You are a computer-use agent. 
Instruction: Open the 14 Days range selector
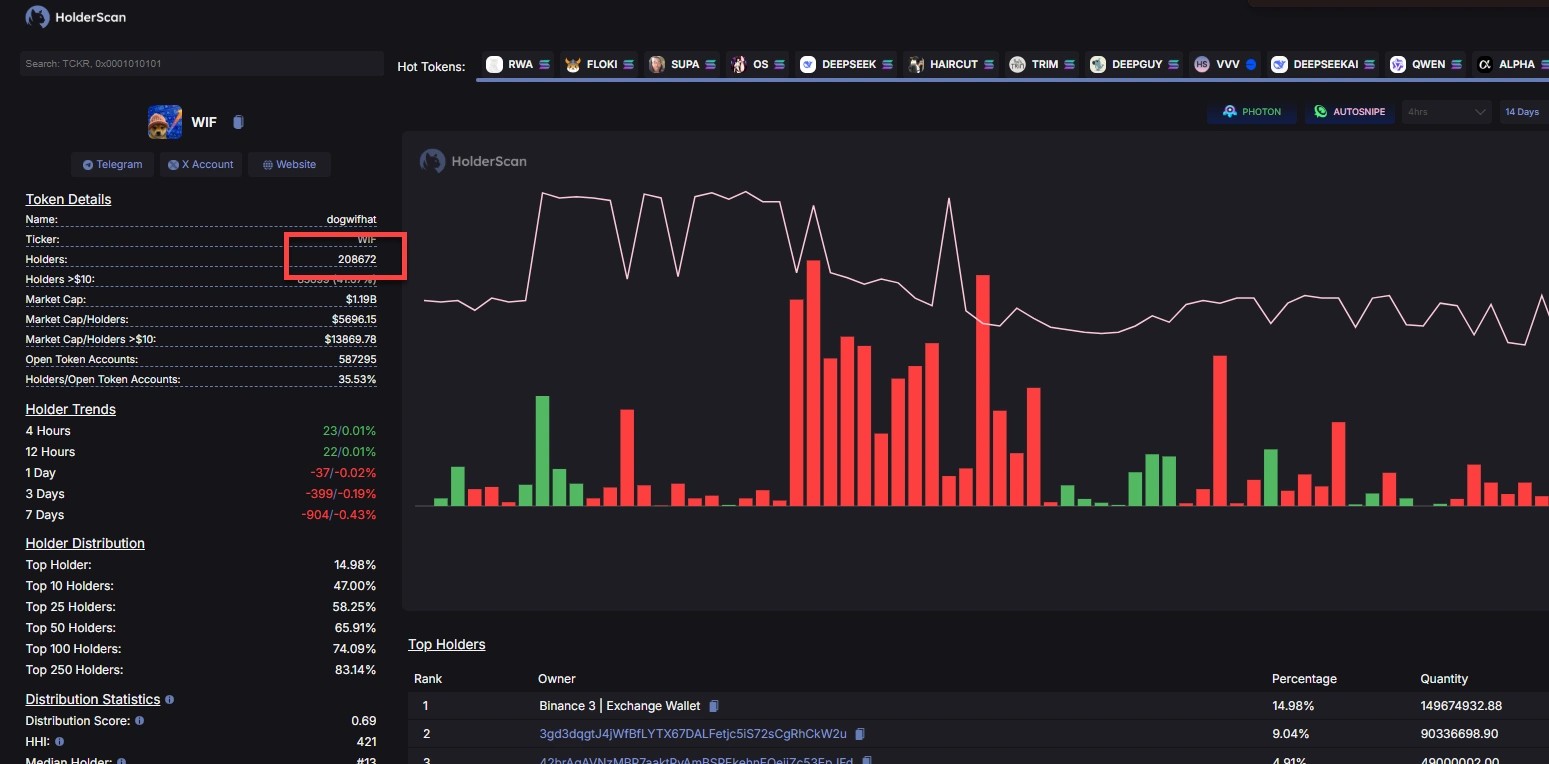pos(1522,112)
